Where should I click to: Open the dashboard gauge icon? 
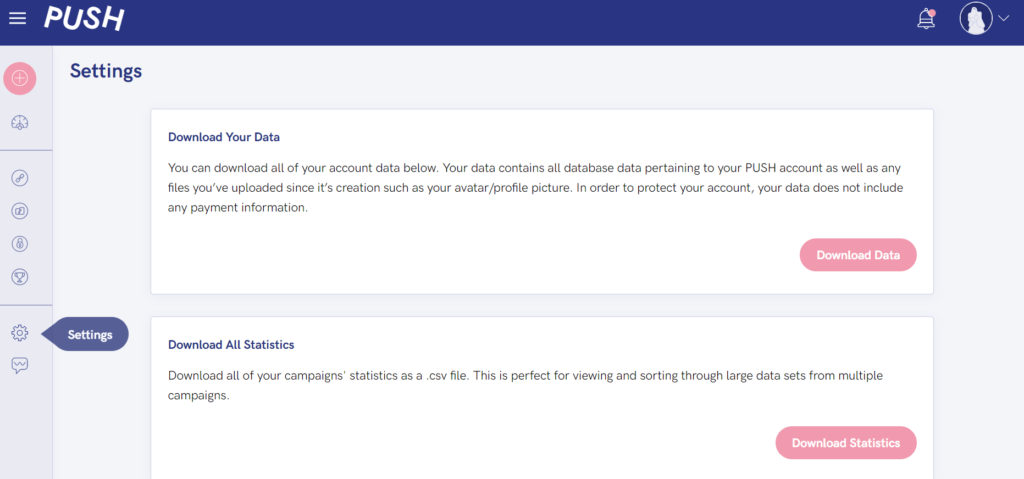pyautogui.click(x=20, y=122)
